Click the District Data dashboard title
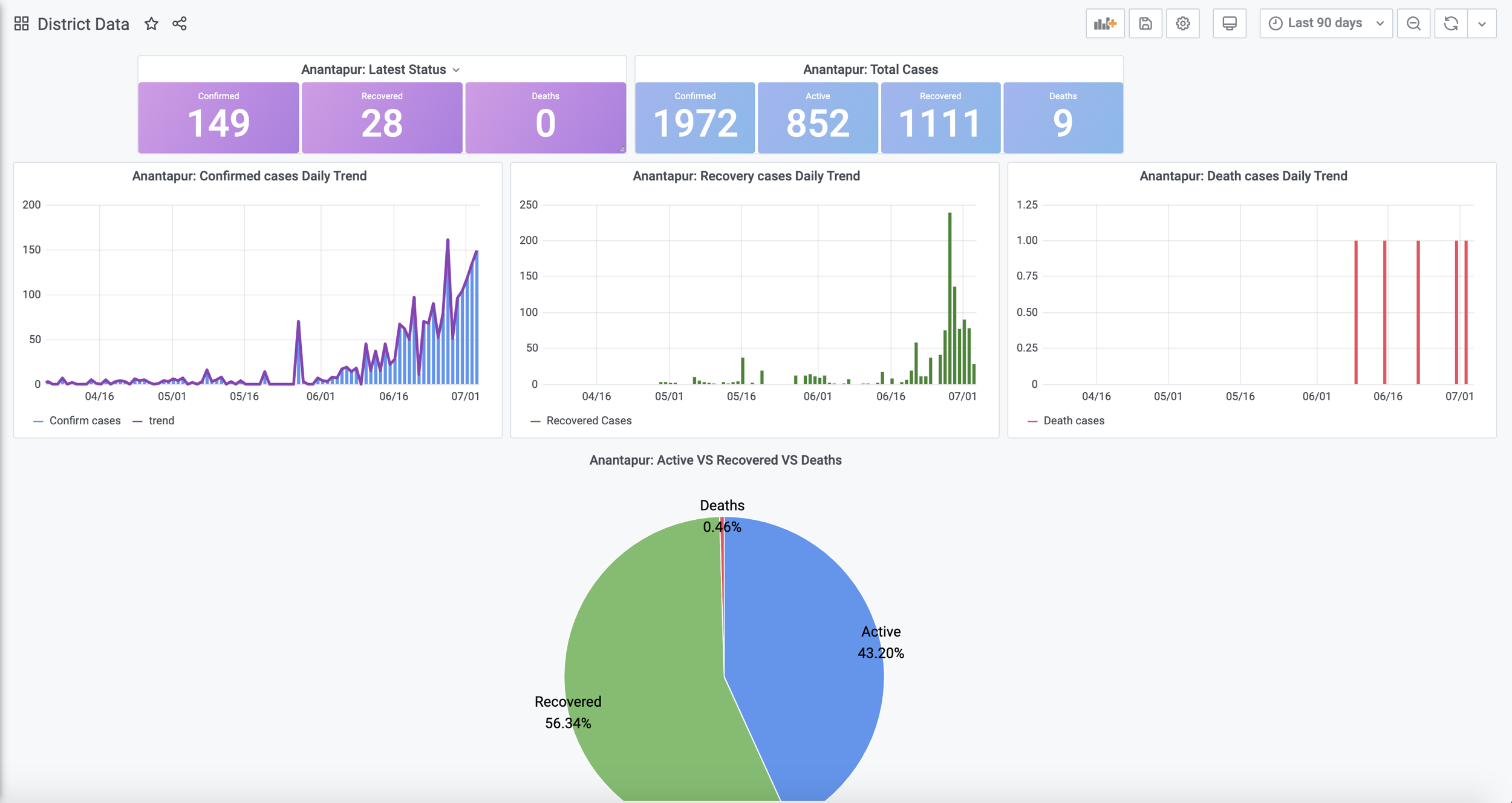 (x=83, y=24)
